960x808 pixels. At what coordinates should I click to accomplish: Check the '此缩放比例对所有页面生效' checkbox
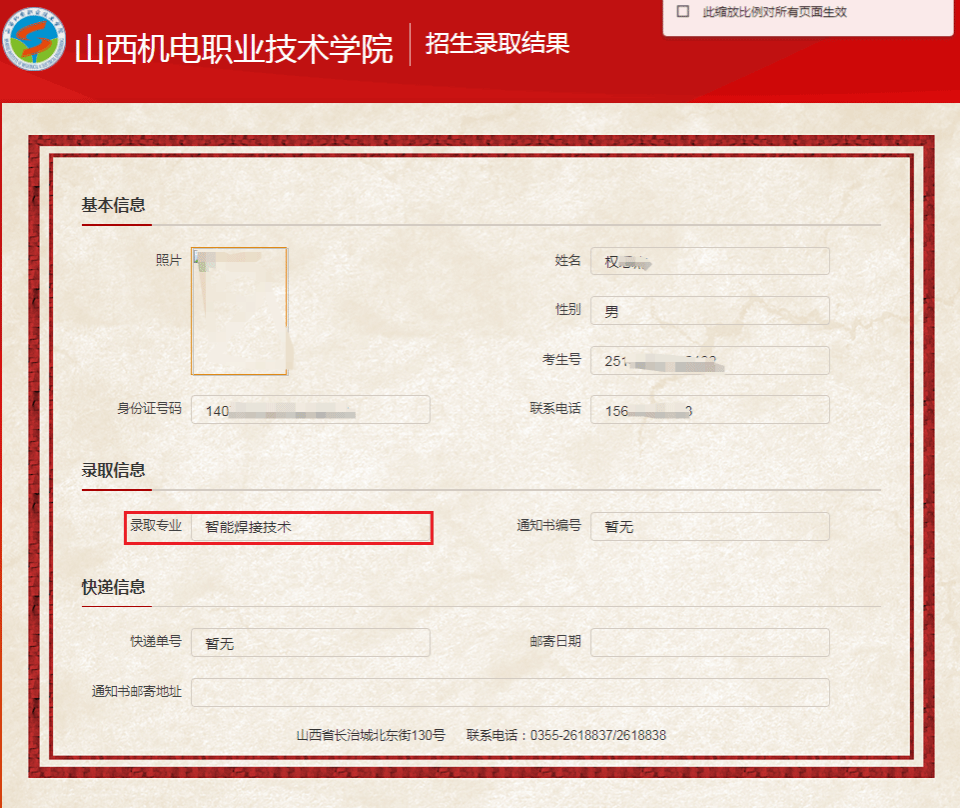[x=683, y=12]
